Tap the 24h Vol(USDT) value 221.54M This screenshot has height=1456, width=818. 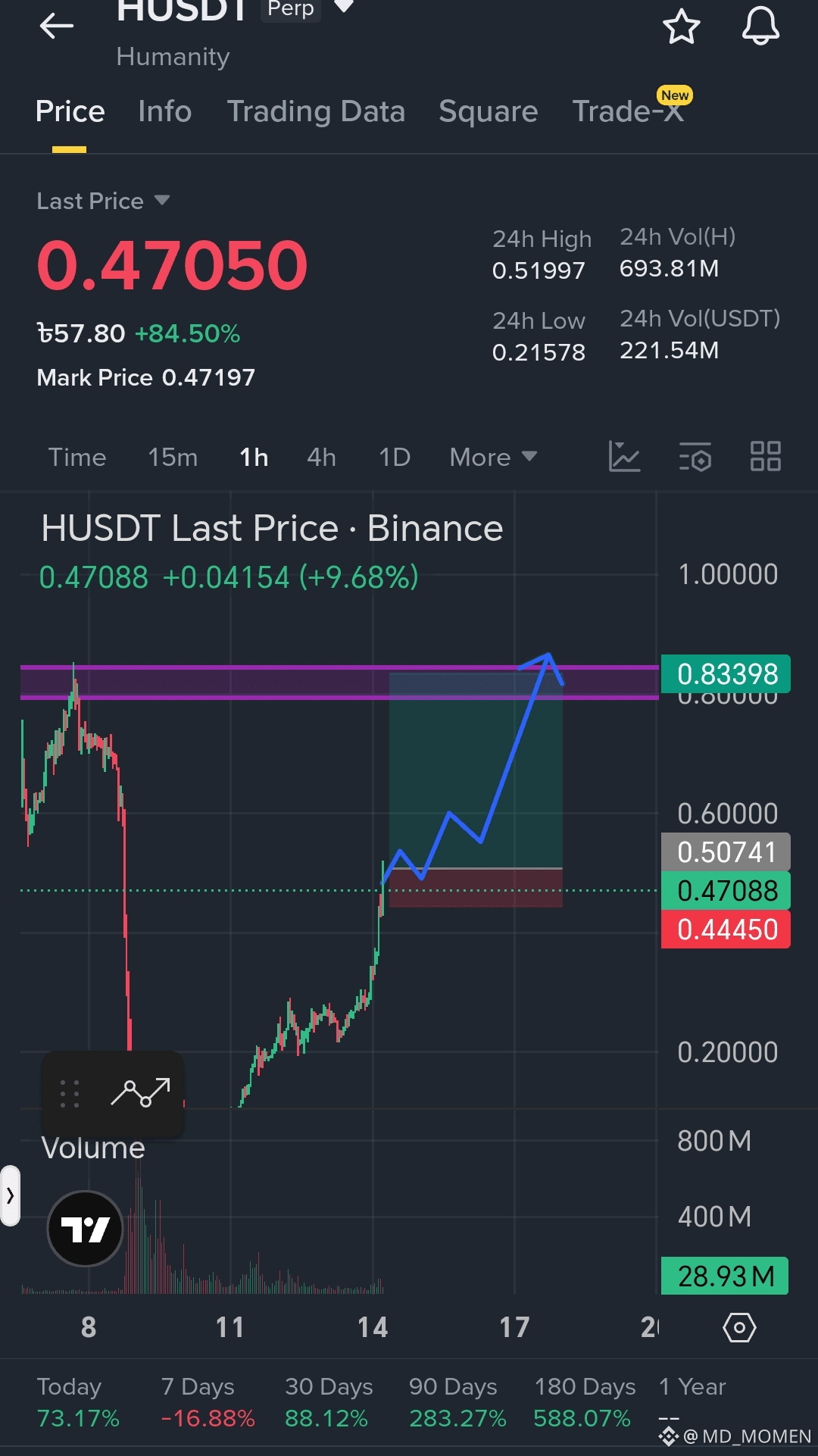point(670,351)
